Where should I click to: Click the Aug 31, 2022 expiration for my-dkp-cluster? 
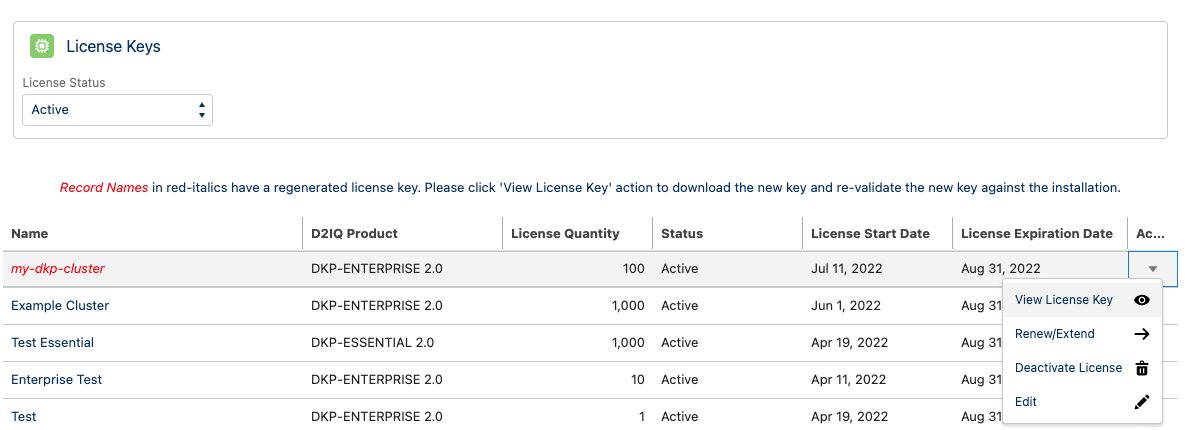(x=1000, y=269)
